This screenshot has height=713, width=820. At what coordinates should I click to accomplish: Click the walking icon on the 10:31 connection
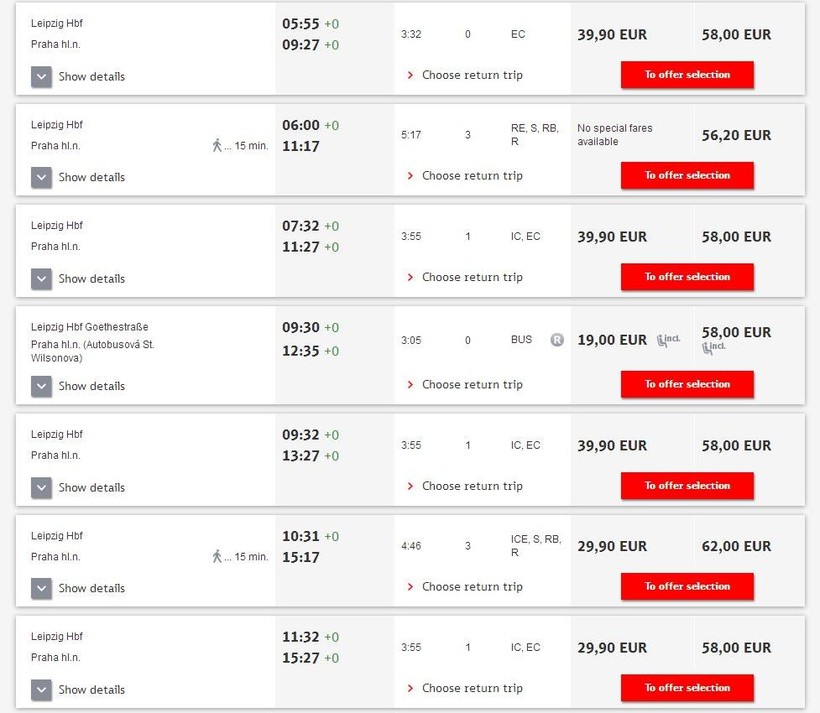click(x=217, y=557)
